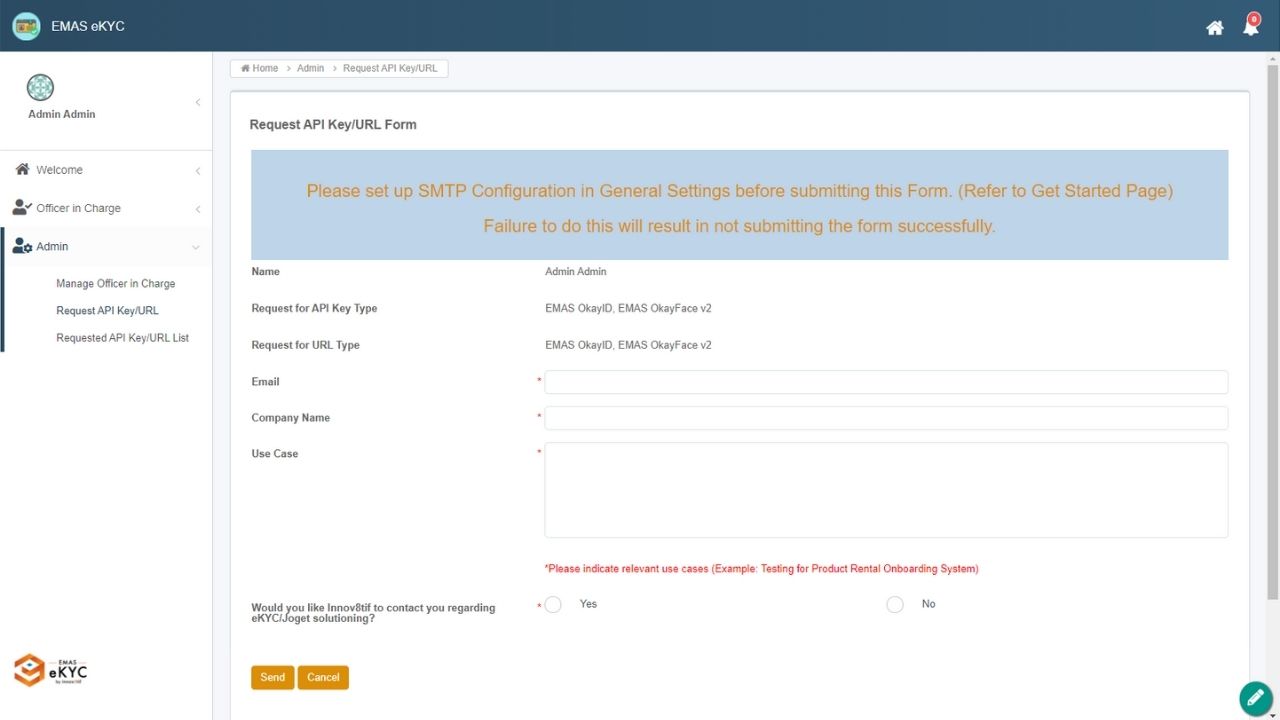Open the Welcome menu item
This screenshot has height=720, width=1280.
[106, 170]
